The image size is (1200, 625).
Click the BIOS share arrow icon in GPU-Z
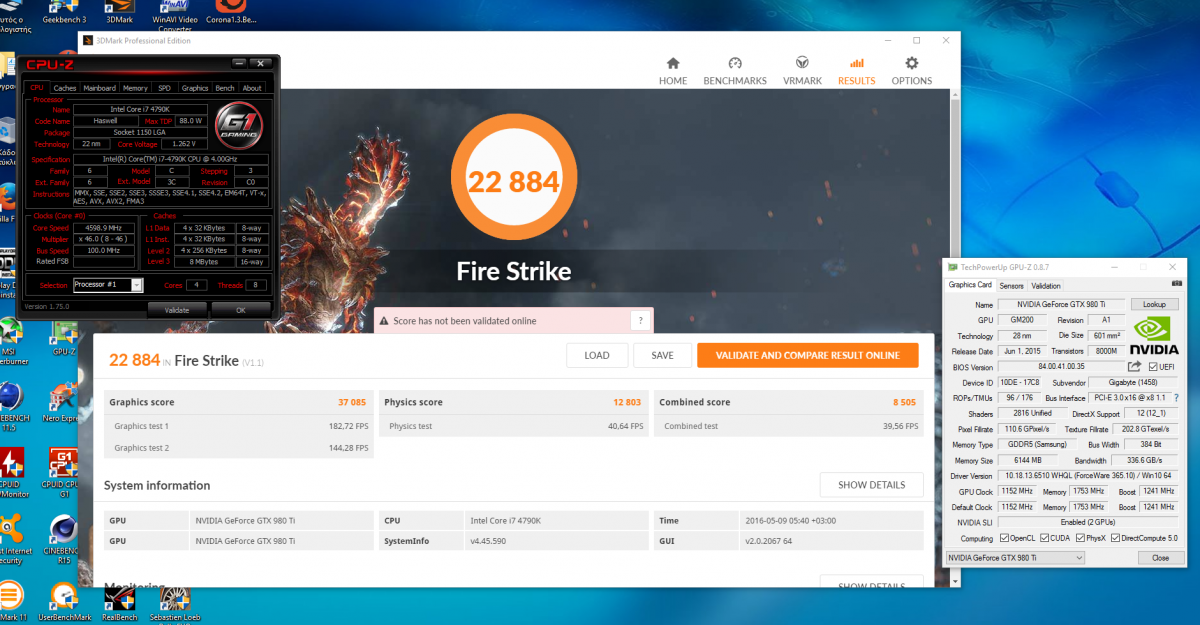coord(1134,367)
